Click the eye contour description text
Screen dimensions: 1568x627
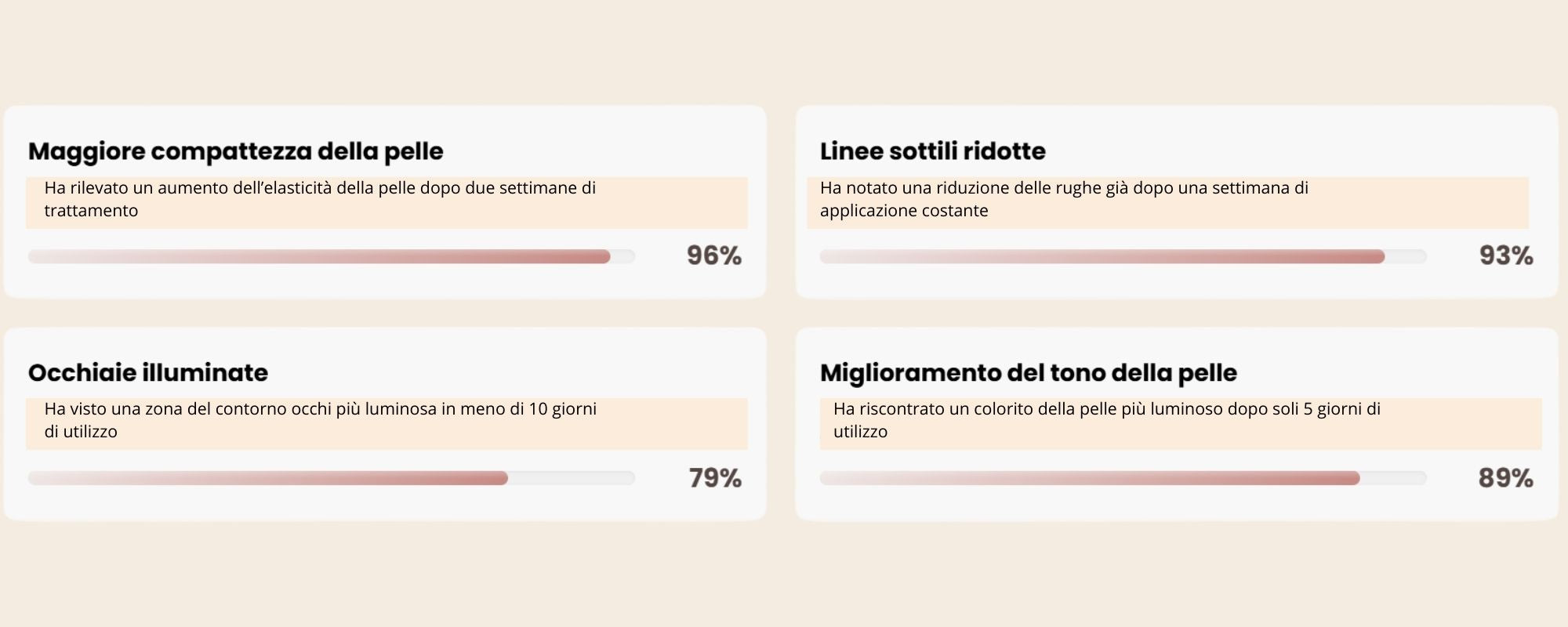tap(320, 420)
